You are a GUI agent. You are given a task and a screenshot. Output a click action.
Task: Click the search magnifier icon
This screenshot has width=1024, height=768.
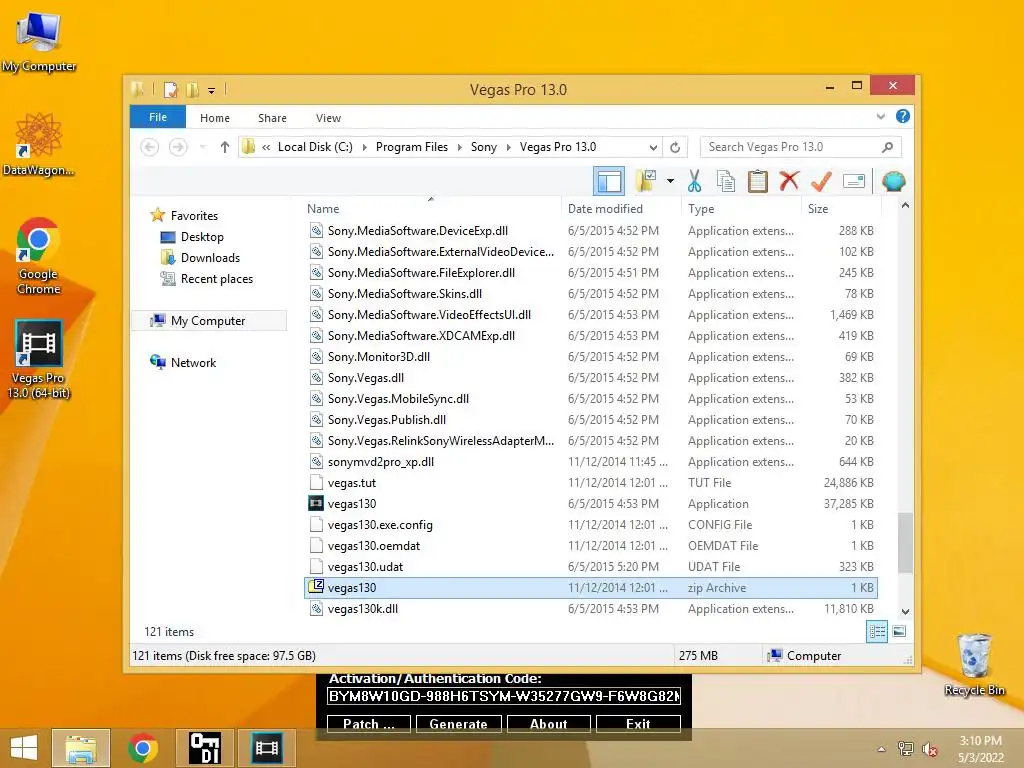tap(887, 147)
